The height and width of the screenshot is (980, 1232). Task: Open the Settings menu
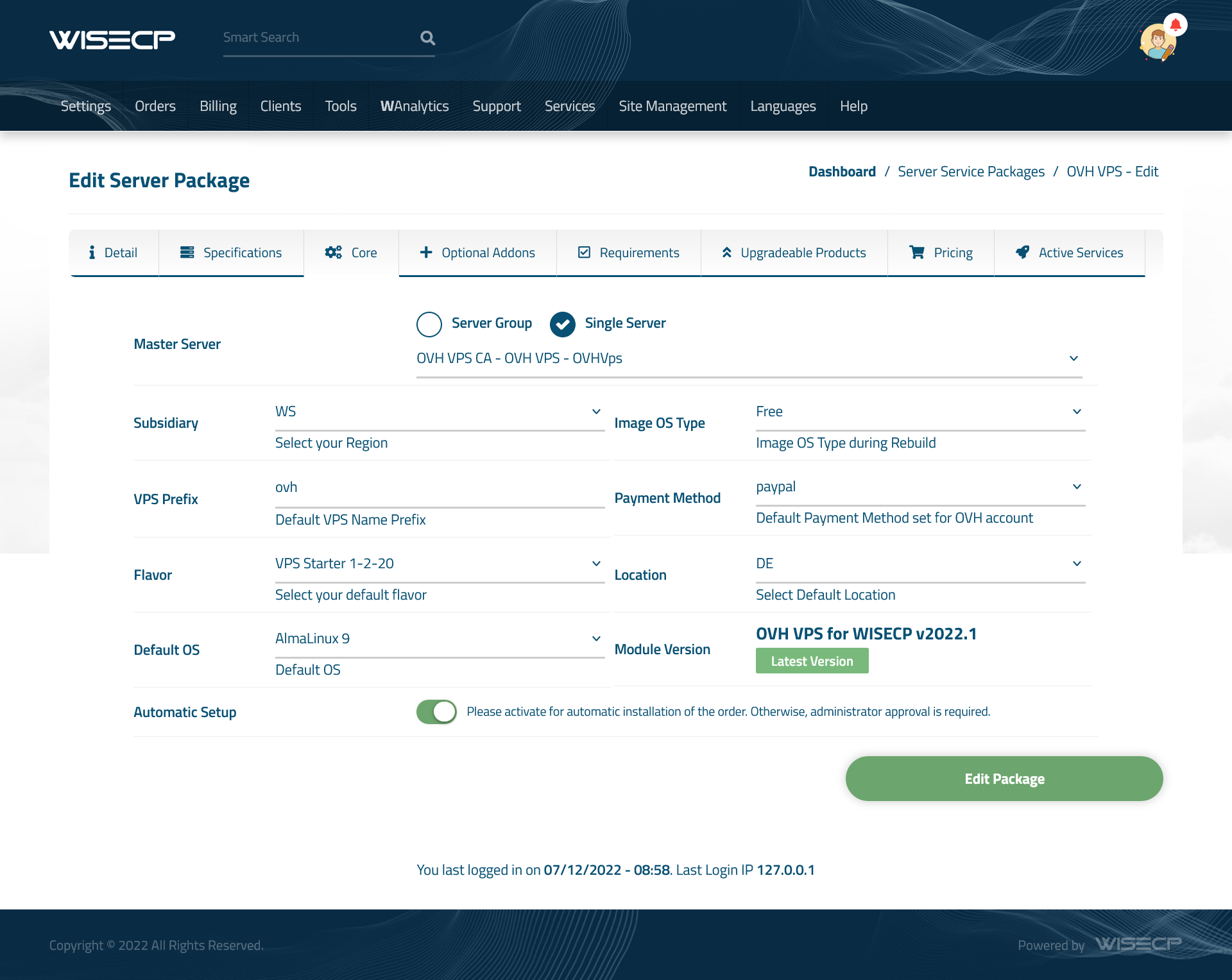[86, 106]
